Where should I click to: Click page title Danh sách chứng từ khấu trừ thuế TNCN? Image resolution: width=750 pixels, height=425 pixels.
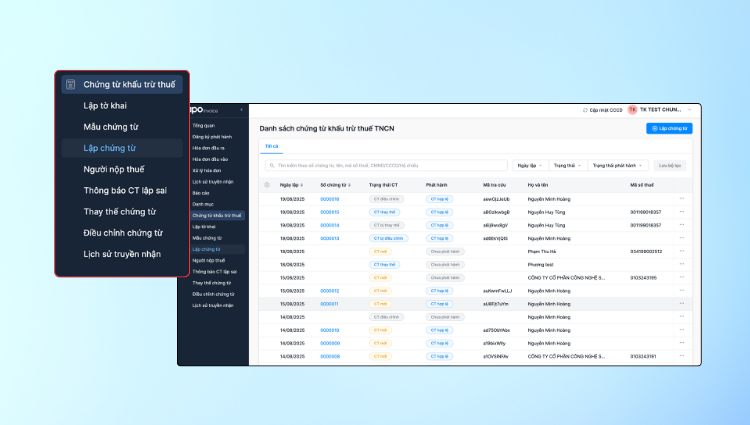pos(327,129)
